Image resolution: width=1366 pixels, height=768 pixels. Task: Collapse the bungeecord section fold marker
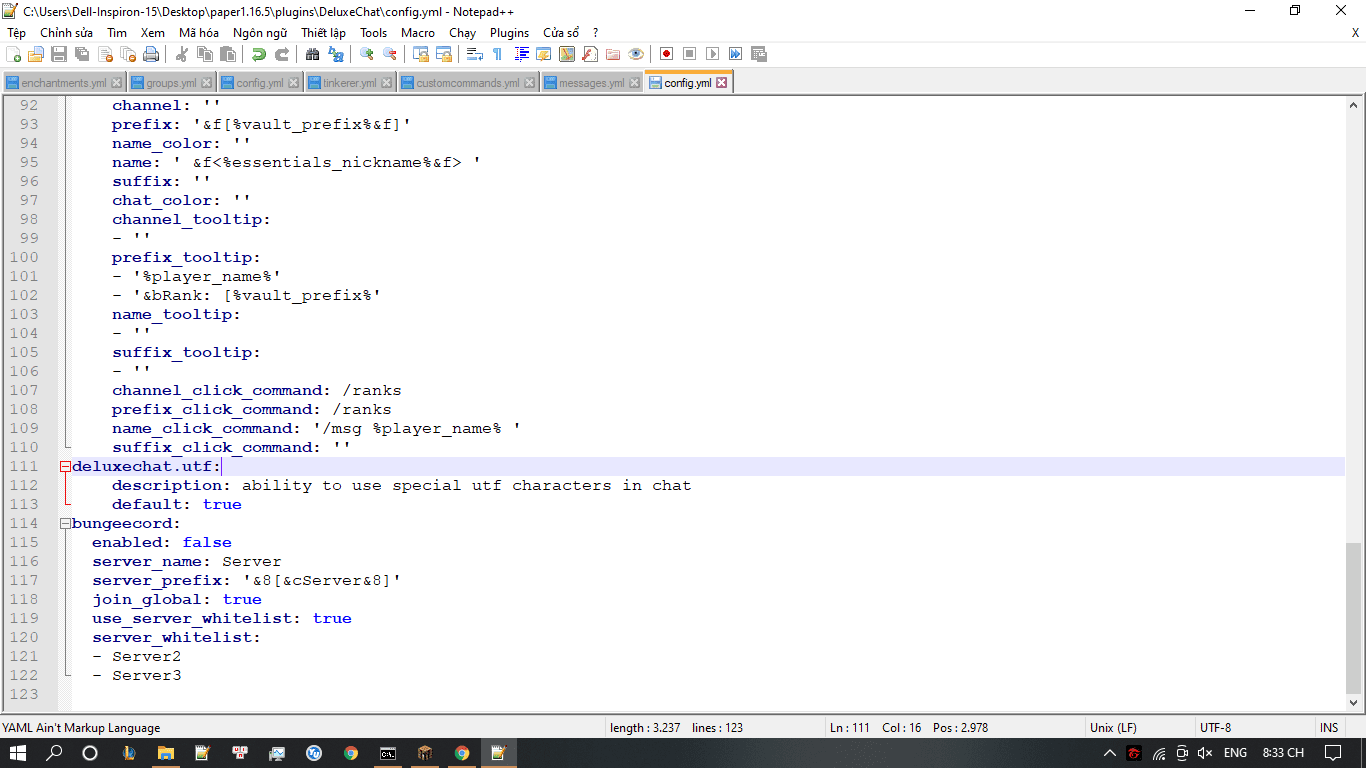pyautogui.click(x=65, y=524)
